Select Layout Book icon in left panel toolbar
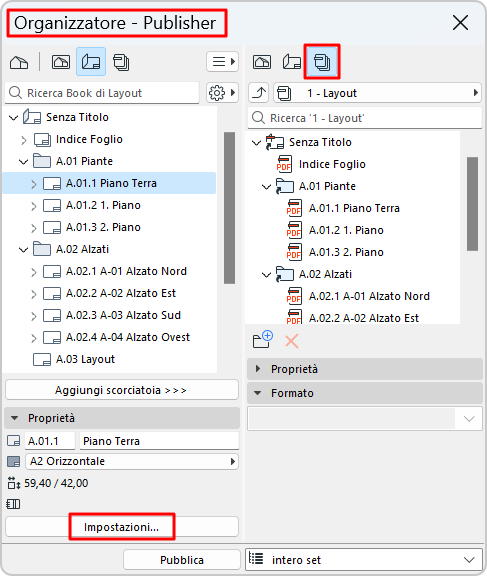This screenshot has height=576, width=487. (91, 62)
